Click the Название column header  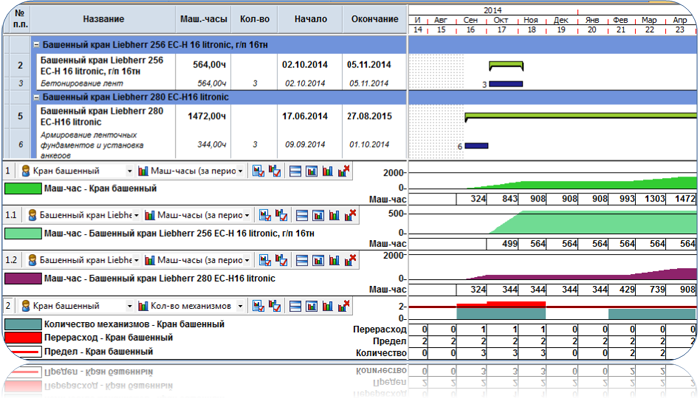tap(103, 19)
